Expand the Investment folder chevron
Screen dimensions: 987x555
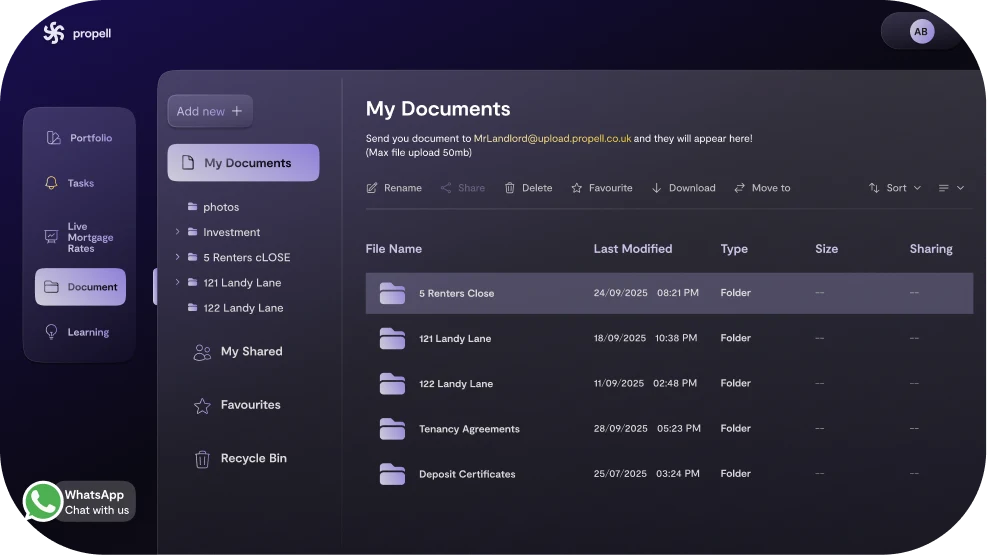pos(178,232)
